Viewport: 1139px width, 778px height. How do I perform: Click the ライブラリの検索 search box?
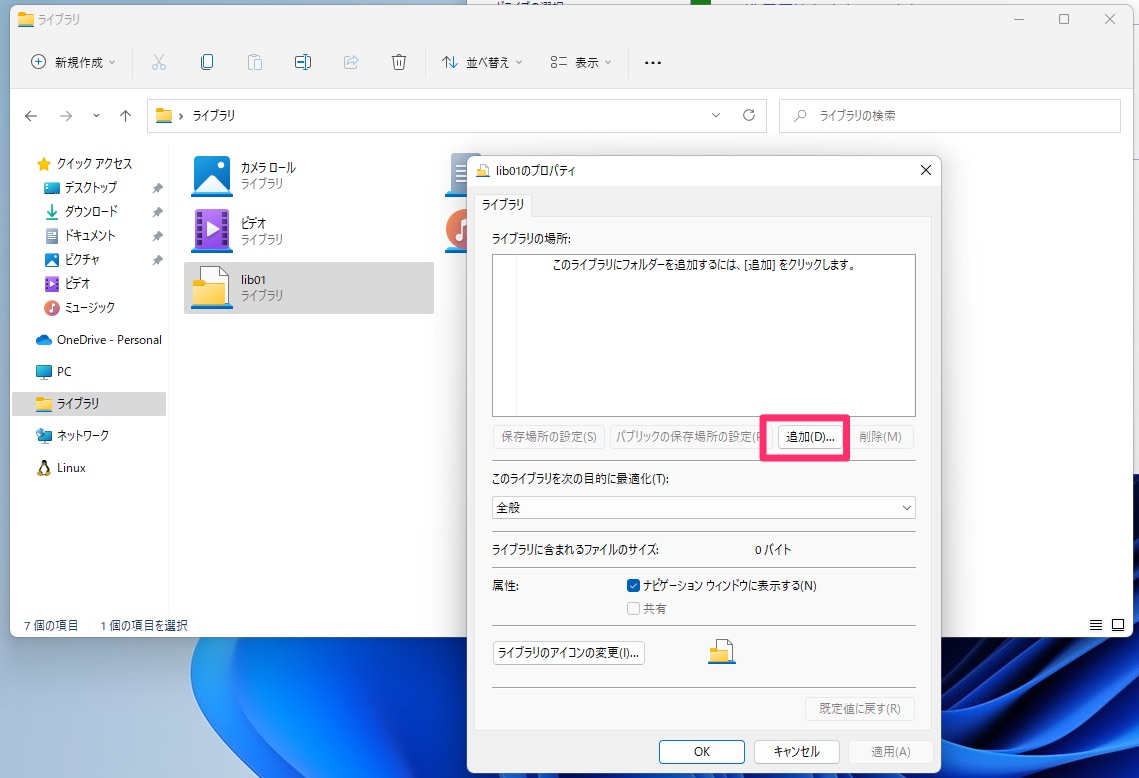click(949, 116)
